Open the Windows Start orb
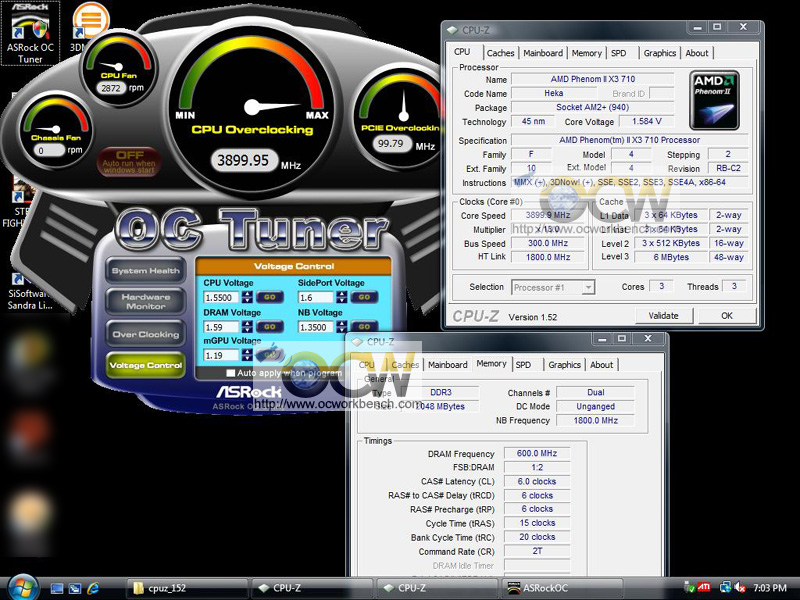The width and height of the screenshot is (800, 600). point(22,587)
